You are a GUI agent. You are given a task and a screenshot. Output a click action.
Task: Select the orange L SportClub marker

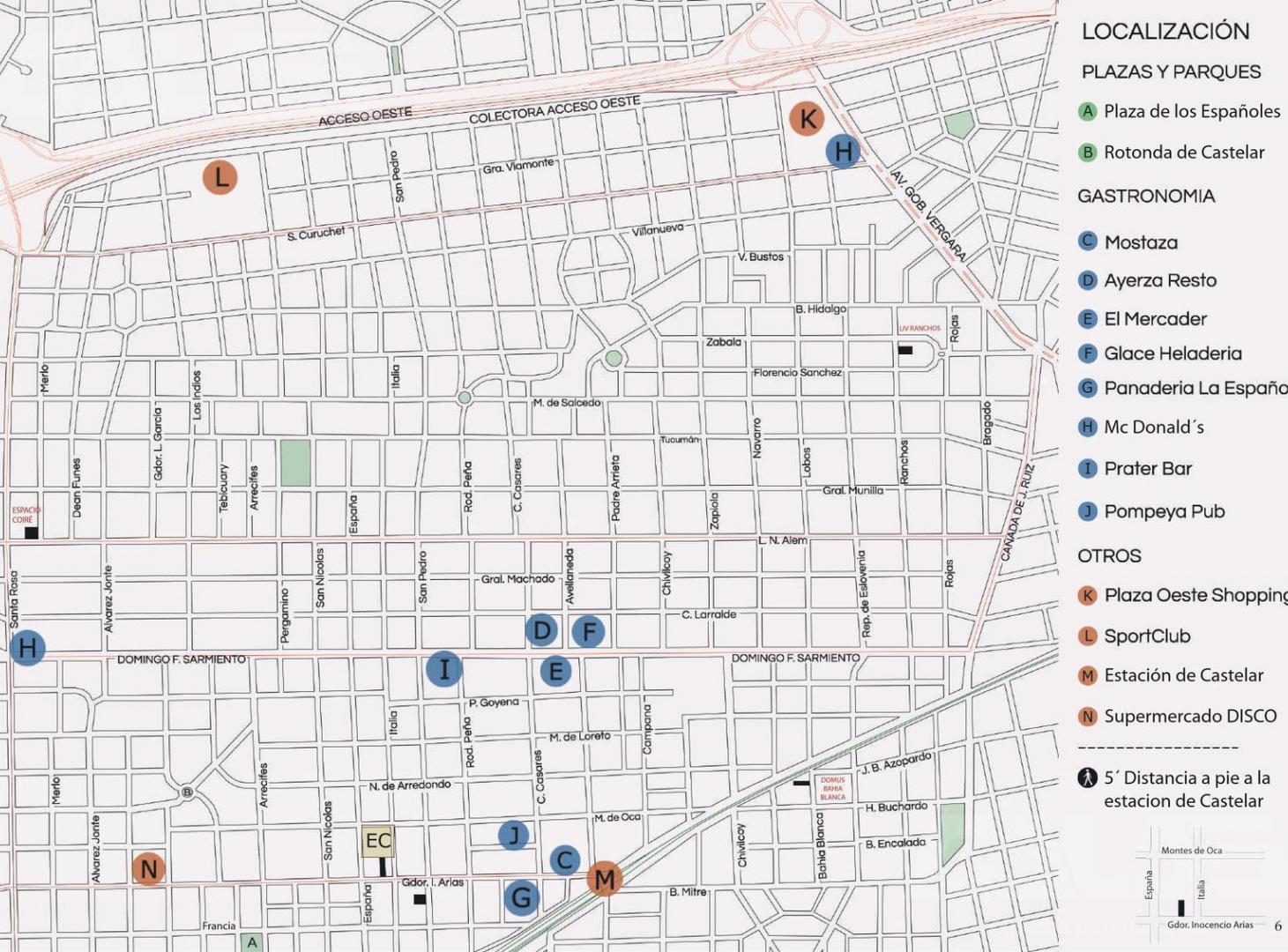pyautogui.click(x=220, y=177)
